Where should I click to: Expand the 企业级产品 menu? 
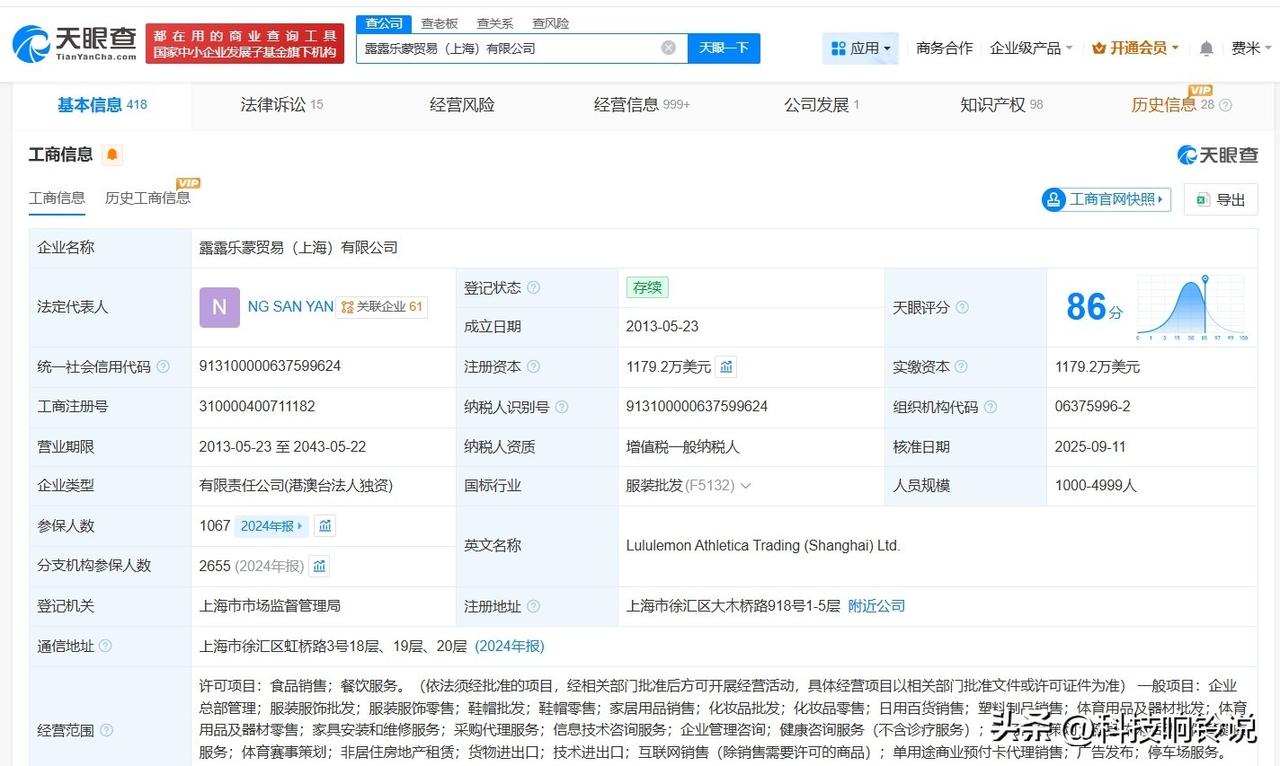click(x=1031, y=48)
